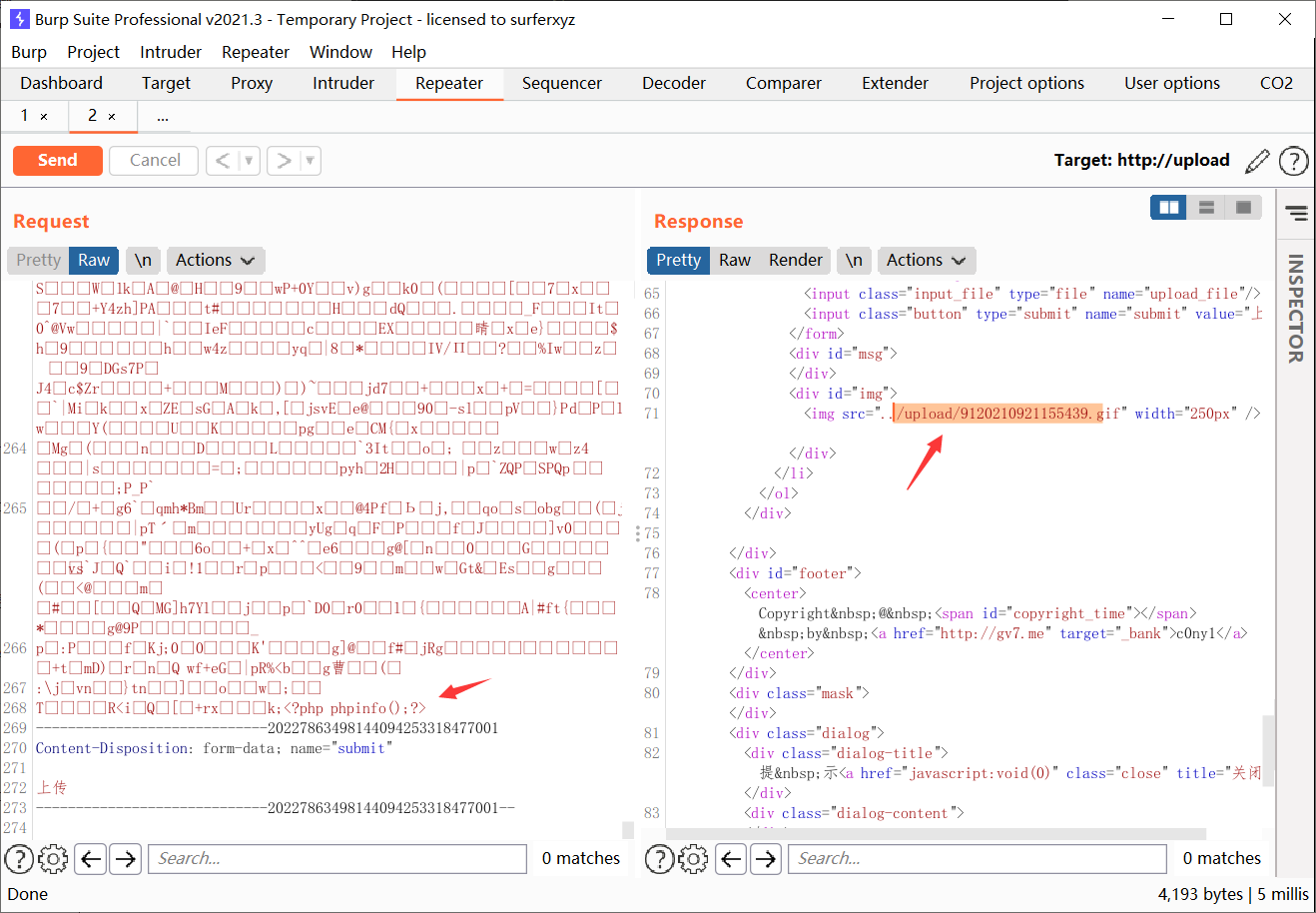
Task: Toggle response \n non-printable characters button
Action: coord(854,260)
